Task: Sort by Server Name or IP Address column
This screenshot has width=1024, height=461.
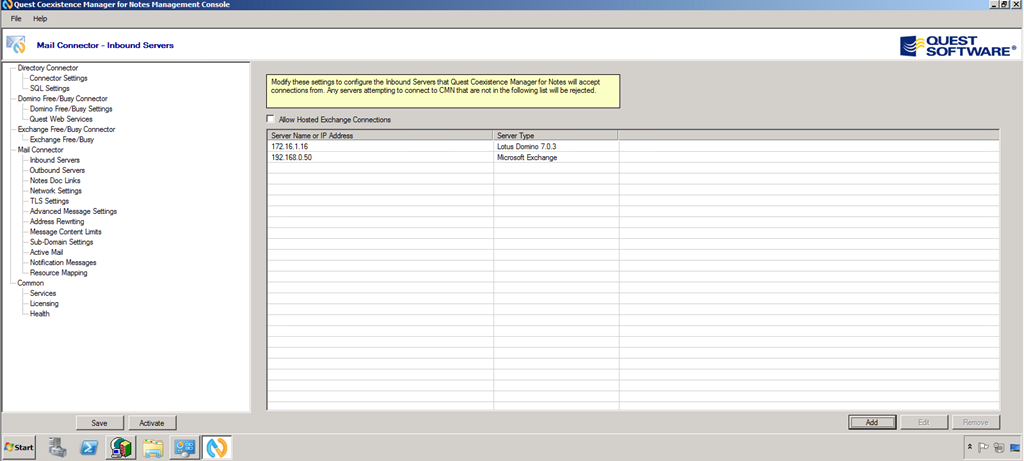Action: pos(380,136)
